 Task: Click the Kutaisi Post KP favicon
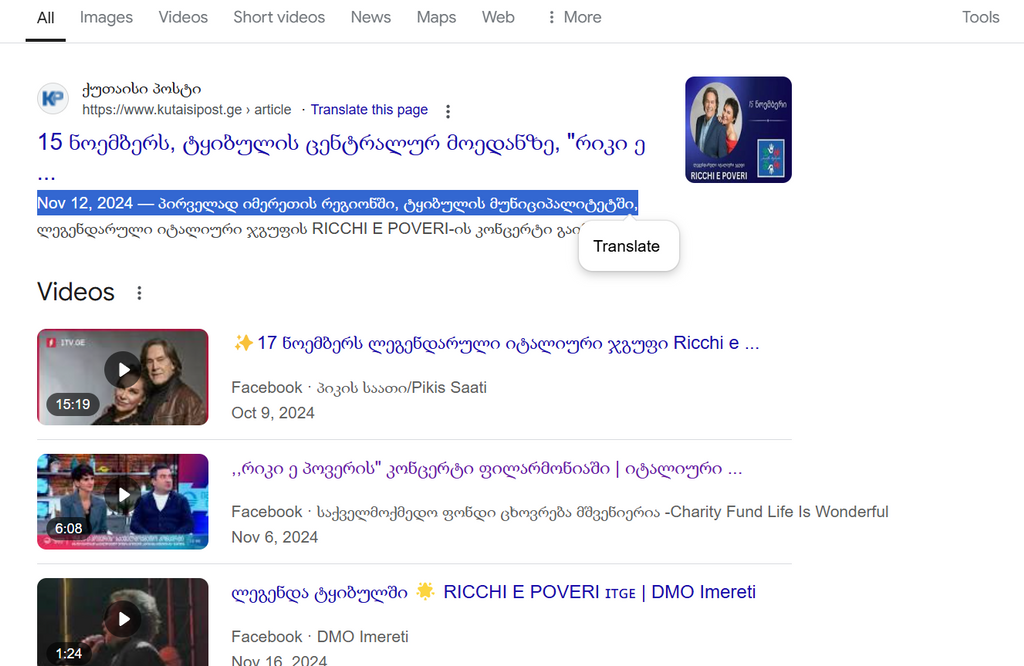[53, 99]
